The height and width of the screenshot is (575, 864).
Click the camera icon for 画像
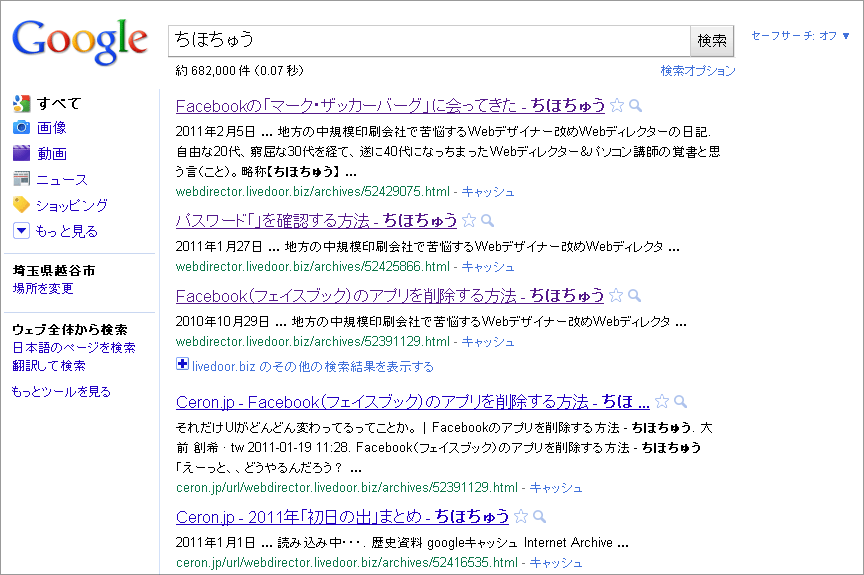pyautogui.click(x=21, y=127)
